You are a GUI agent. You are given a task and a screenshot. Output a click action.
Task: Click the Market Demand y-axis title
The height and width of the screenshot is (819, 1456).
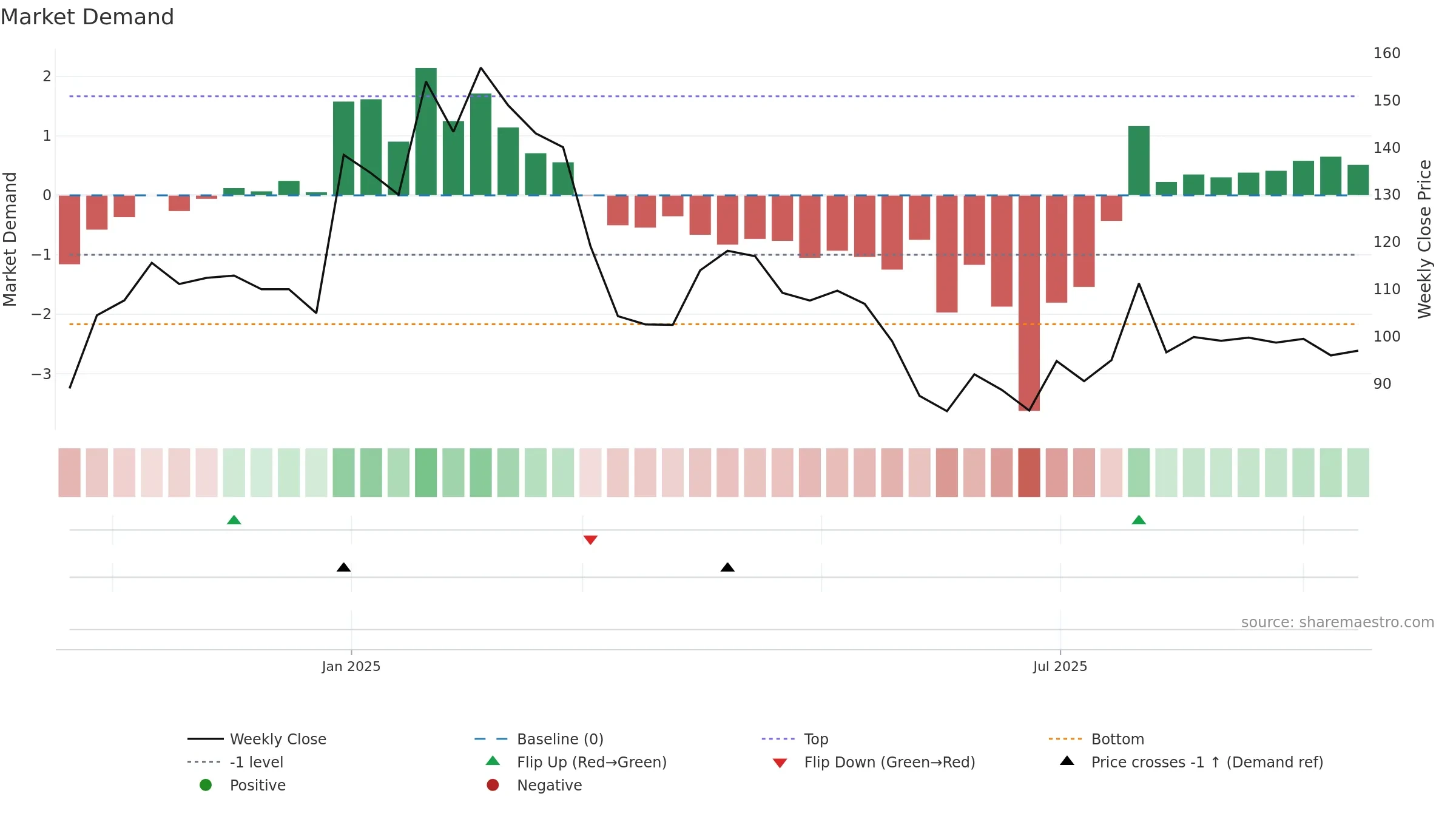(10, 239)
